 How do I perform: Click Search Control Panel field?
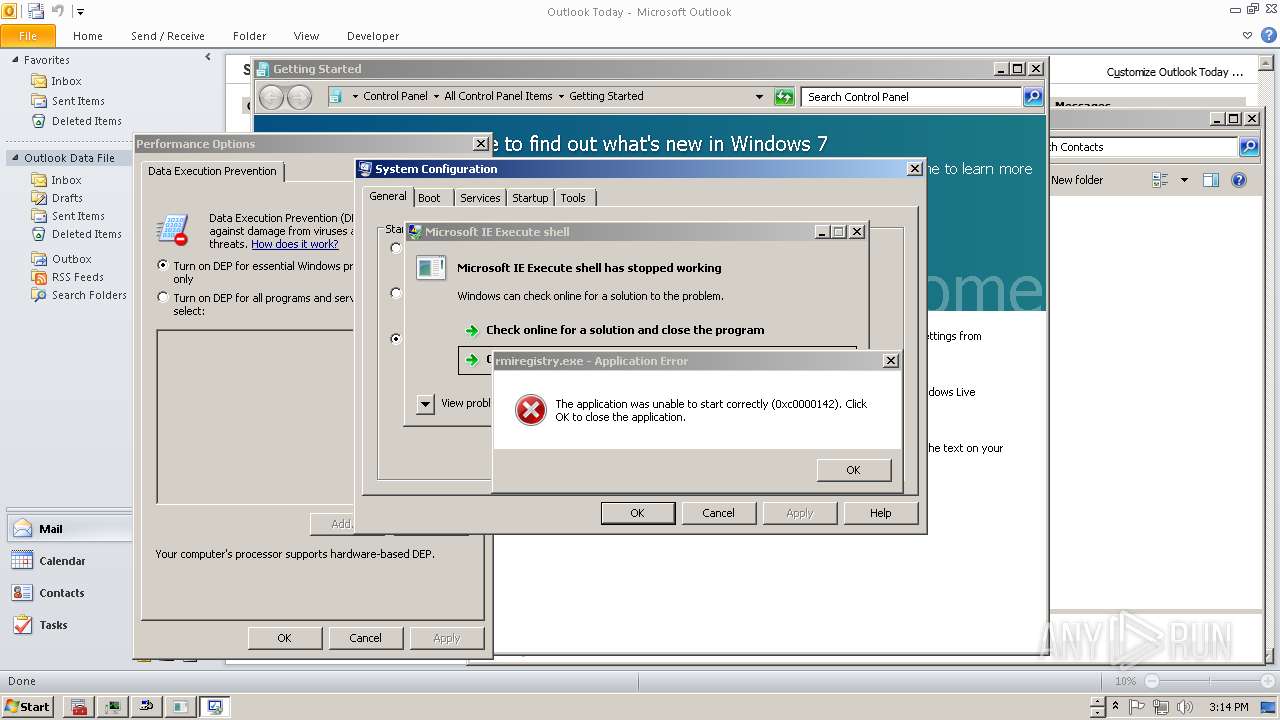[x=911, y=97]
